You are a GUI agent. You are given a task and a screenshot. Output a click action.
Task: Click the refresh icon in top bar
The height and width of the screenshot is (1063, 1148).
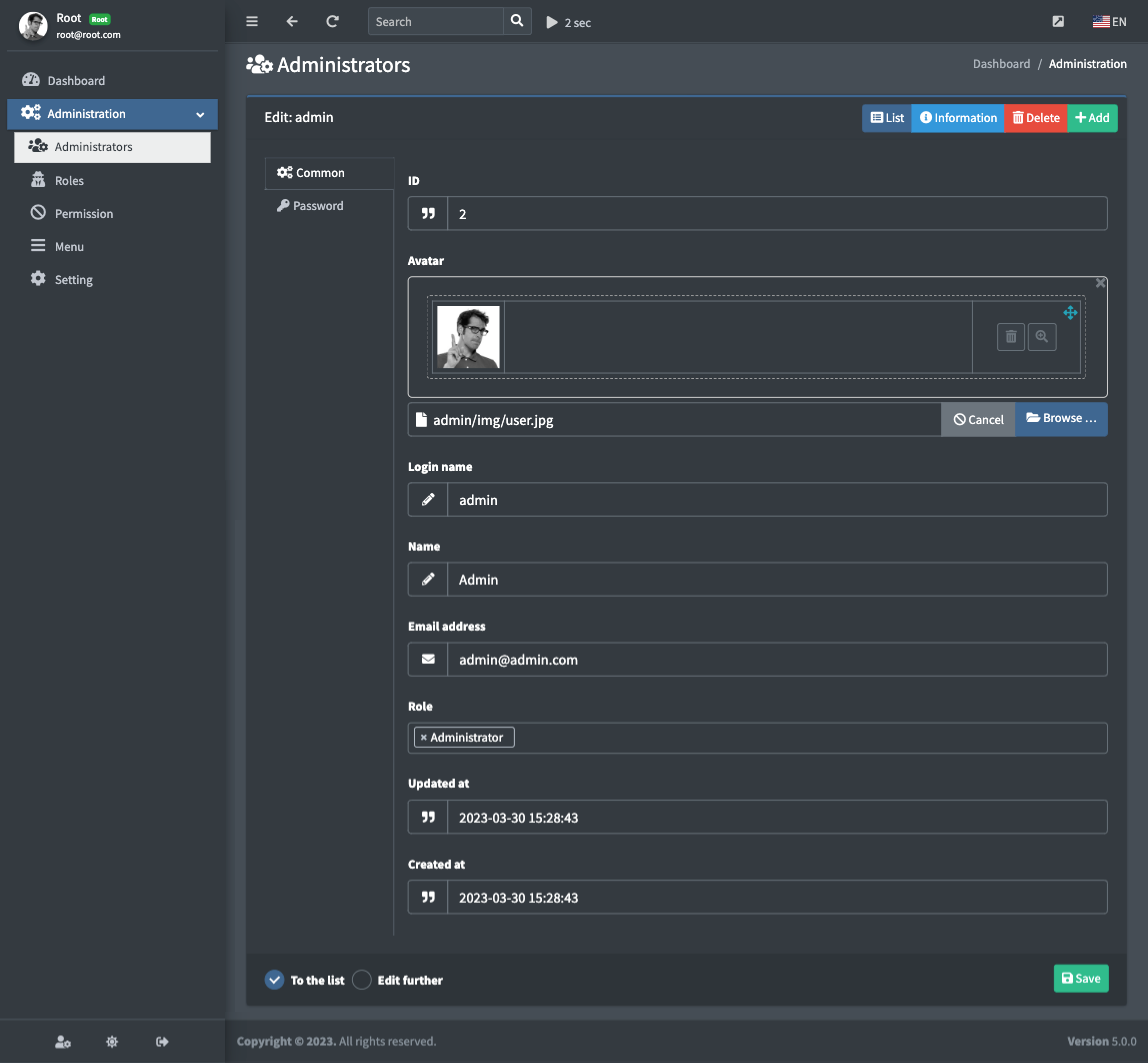[x=332, y=21]
